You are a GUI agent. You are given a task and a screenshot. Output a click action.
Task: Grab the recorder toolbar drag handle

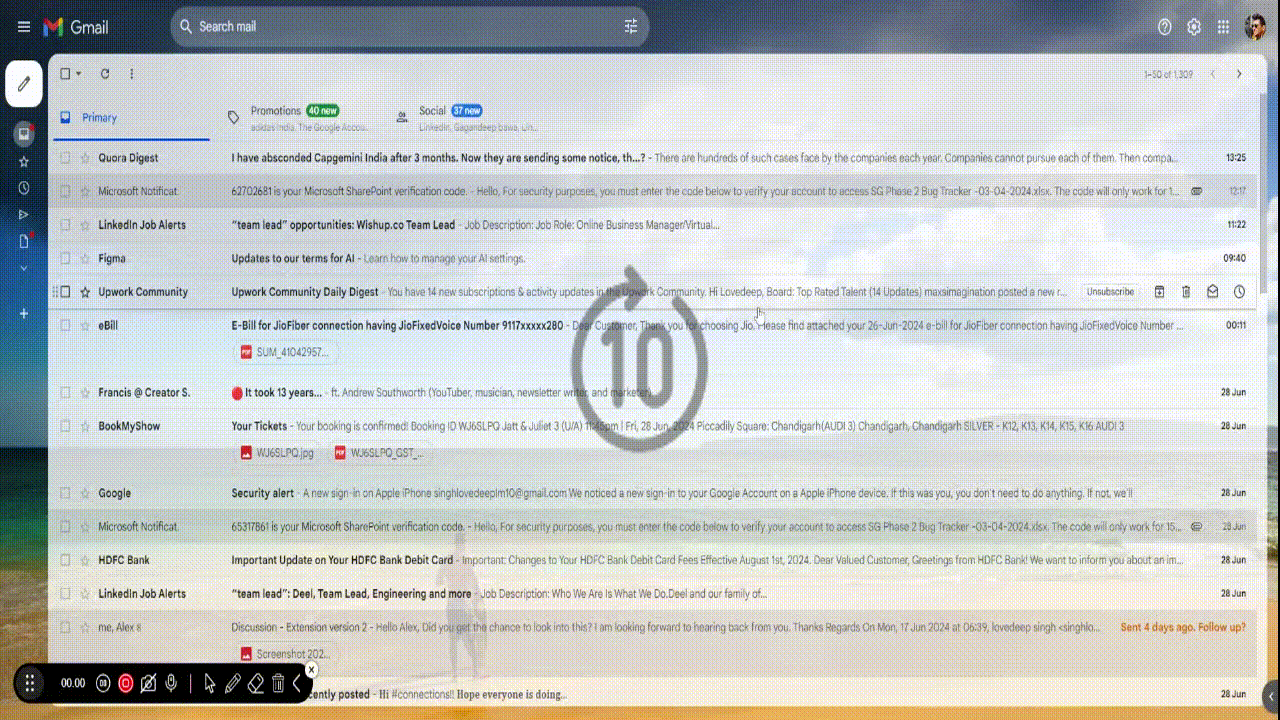[30, 684]
